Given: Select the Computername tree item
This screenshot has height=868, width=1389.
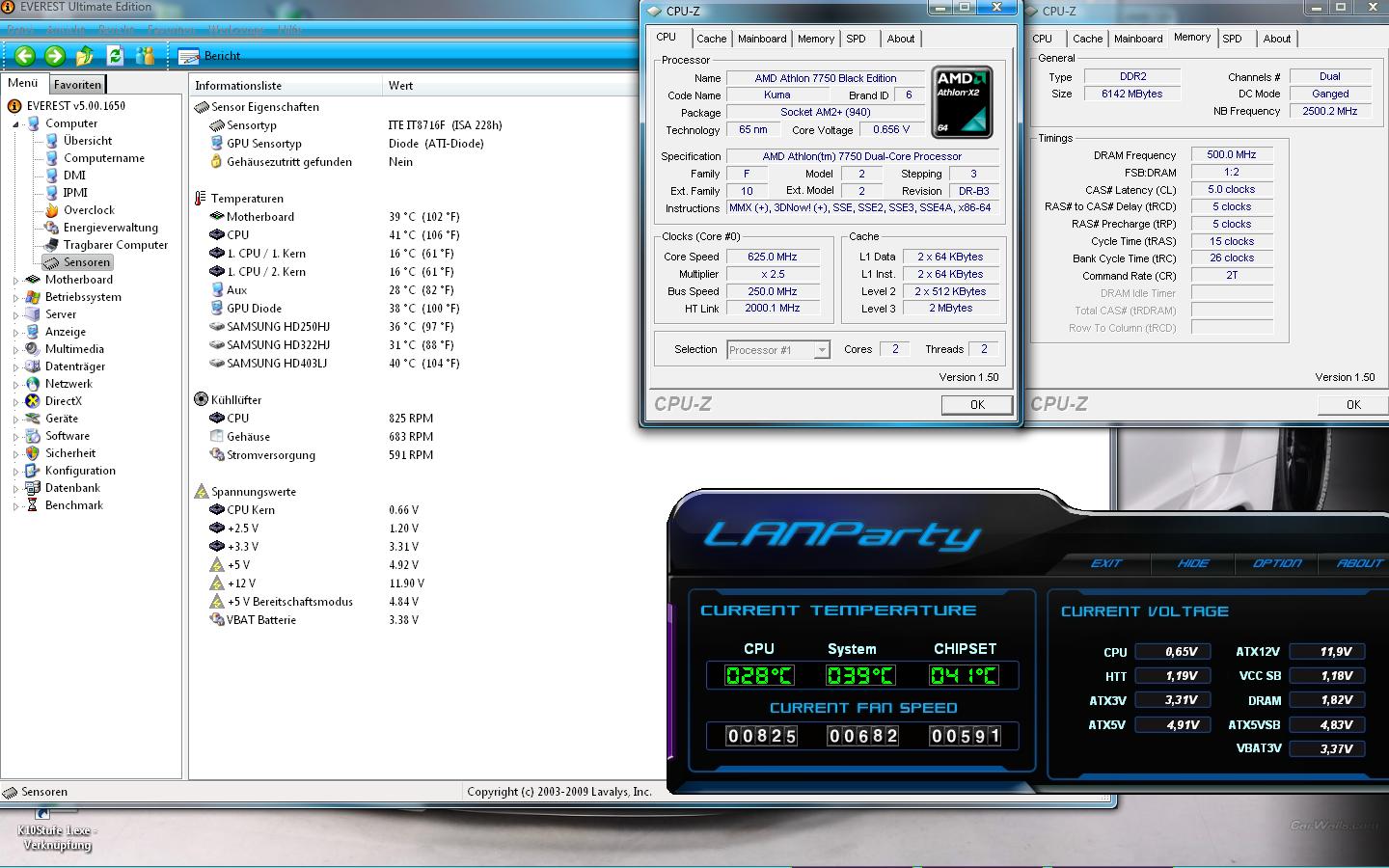Looking at the screenshot, I should point(104,158).
